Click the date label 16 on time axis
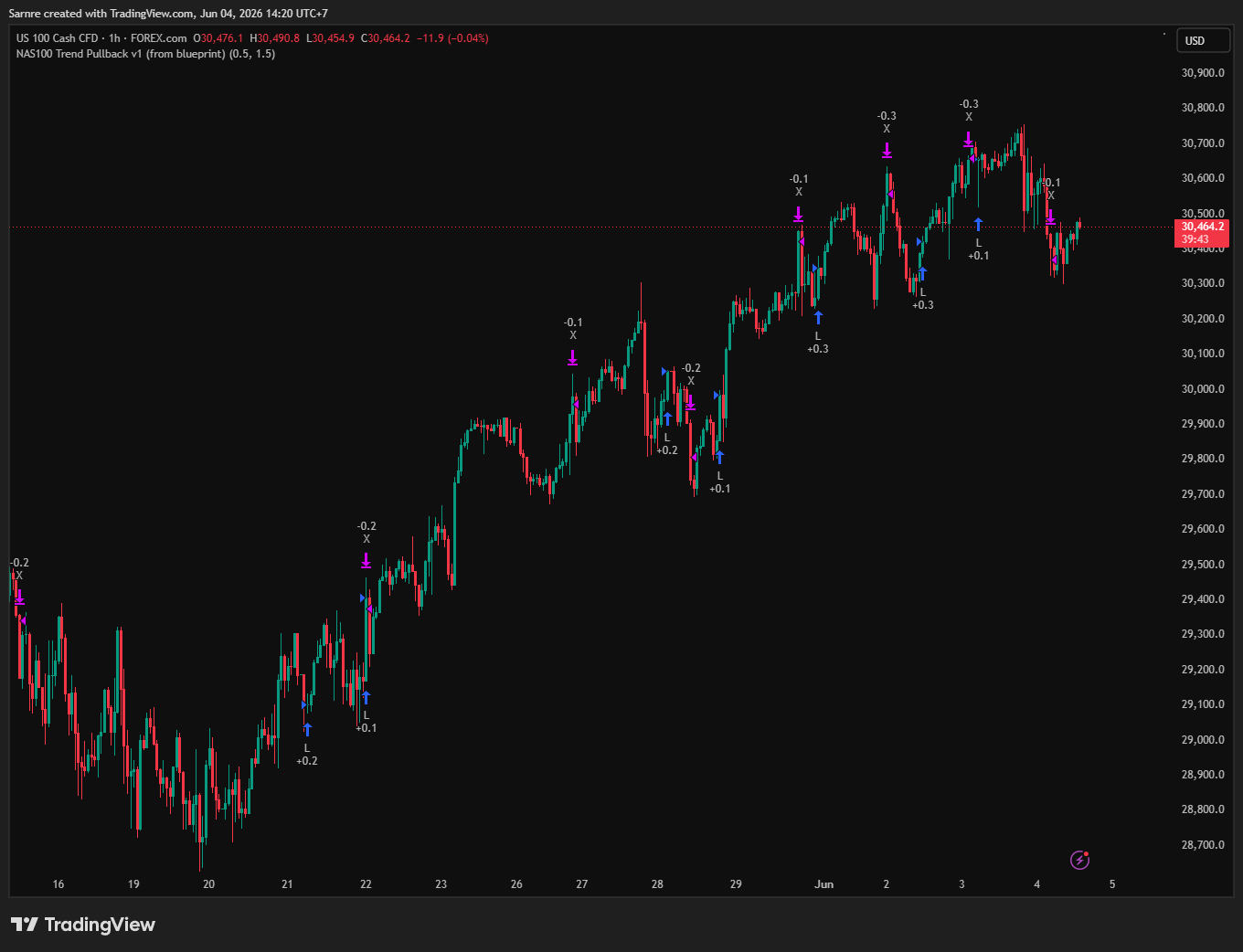Viewport: 1243px width, 952px height. [x=58, y=884]
